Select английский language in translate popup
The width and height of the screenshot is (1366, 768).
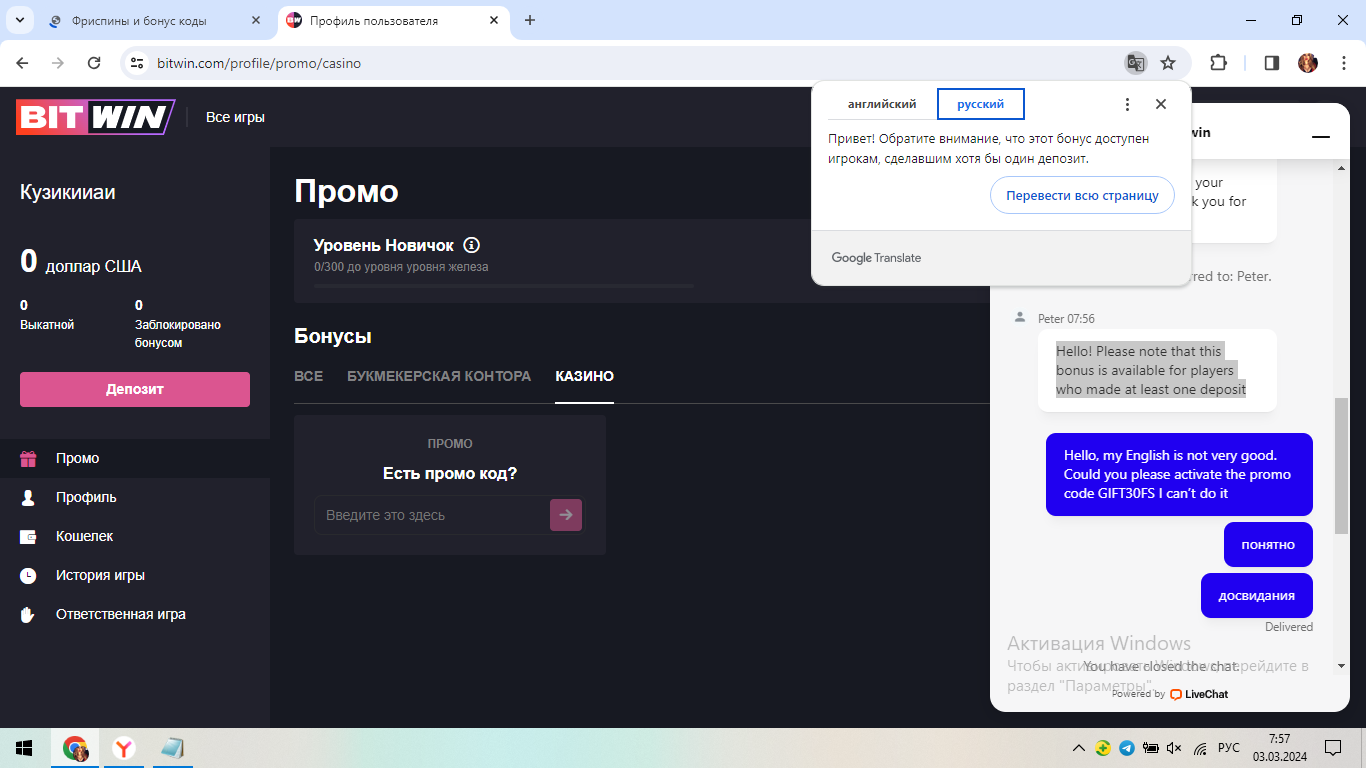pos(882,104)
